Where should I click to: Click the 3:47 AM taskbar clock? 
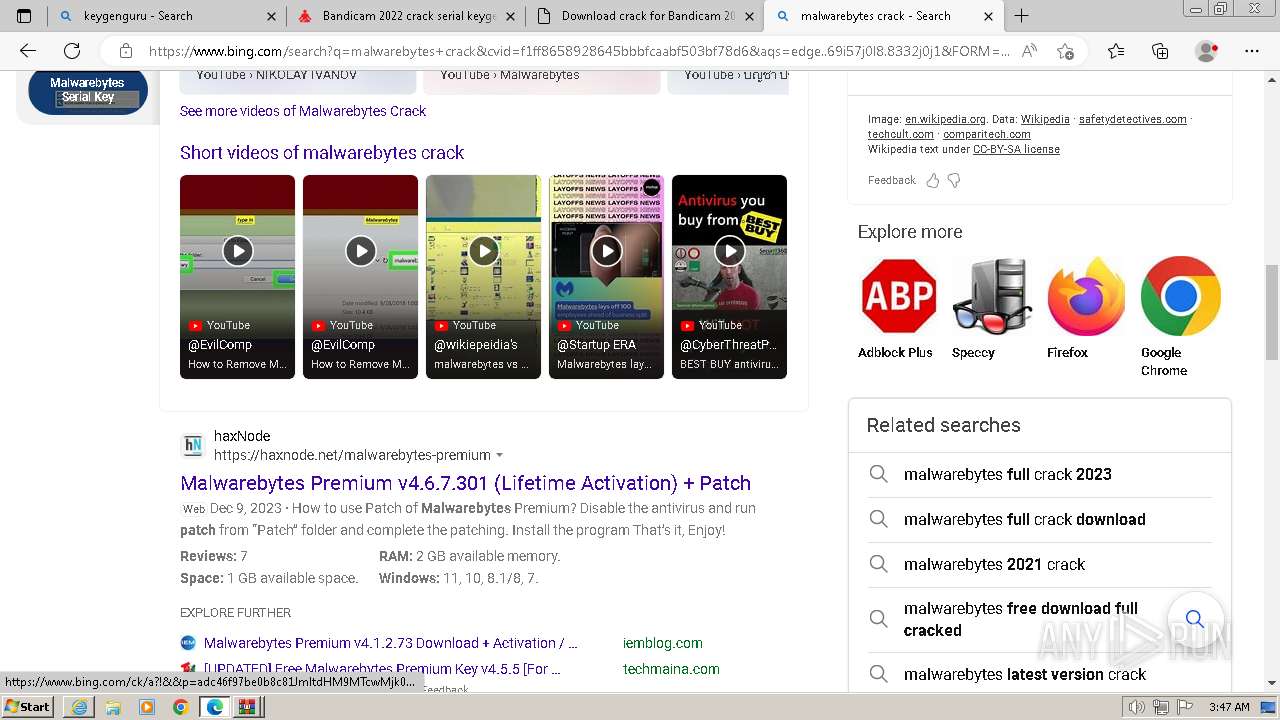(x=1229, y=707)
